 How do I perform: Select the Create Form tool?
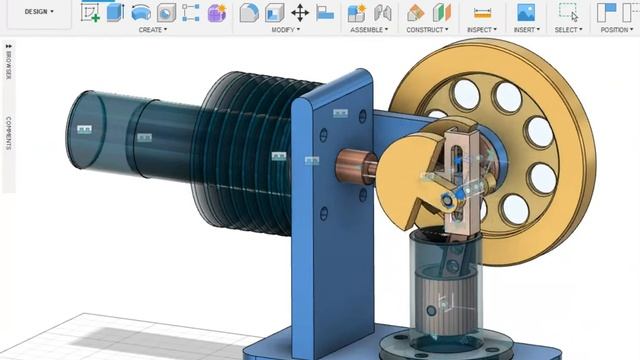pyautogui.click(x=217, y=13)
